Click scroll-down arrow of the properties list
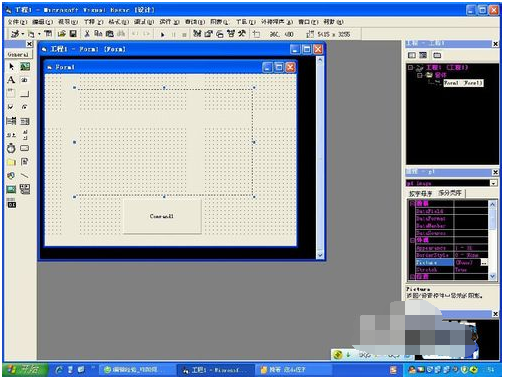The image size is (505, 379). click(x=492, y=276)
